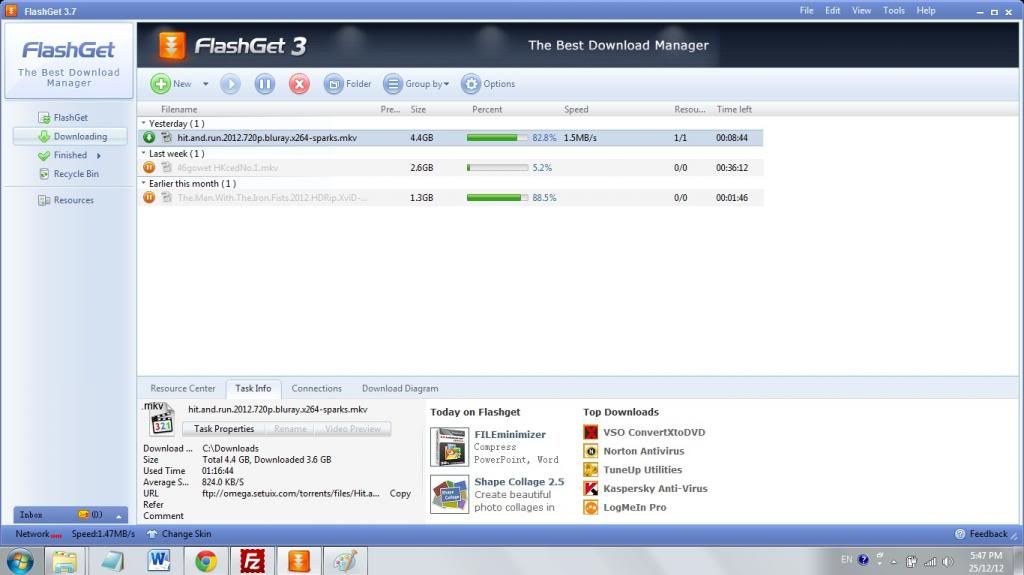Expand the New button dropdown arrow
The height and width of the screenshot is (575, 1024).
(206, 84)
